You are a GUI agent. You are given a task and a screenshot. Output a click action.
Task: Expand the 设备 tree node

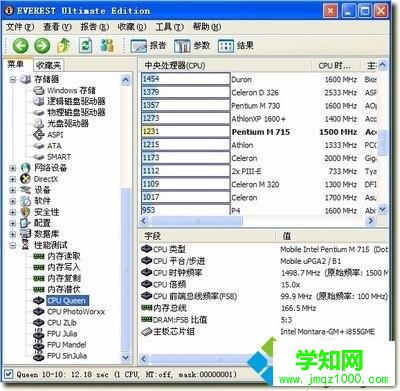[x=13, y=190]
